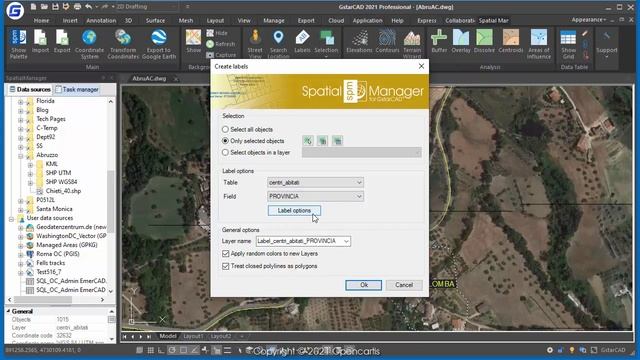Open the Home ribbon tab
The image size is (640, 360).
point(41,20)
